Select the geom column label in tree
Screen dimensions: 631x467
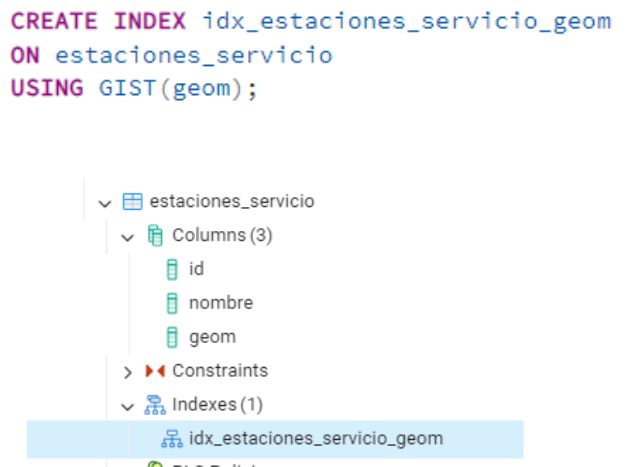tap(212, 337)
